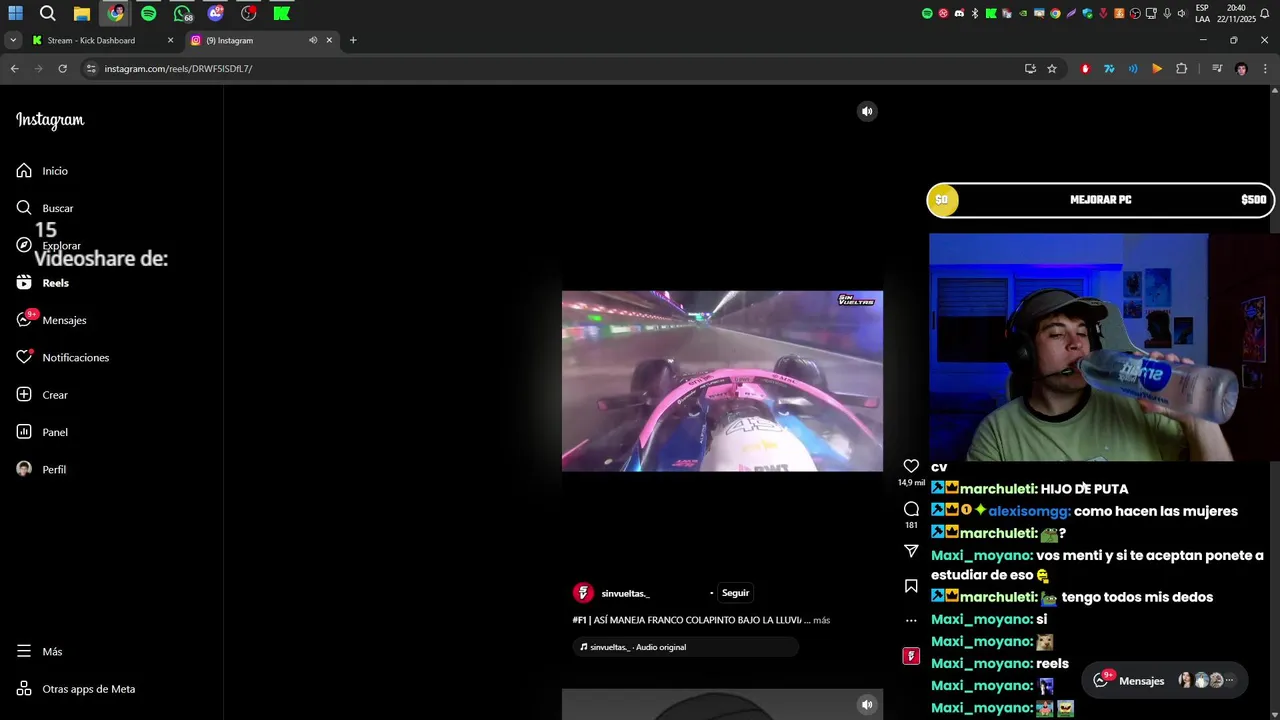Open reel comments bubble icon
The height and width of the screenshot is (720, 1280).
click(911, 509)
